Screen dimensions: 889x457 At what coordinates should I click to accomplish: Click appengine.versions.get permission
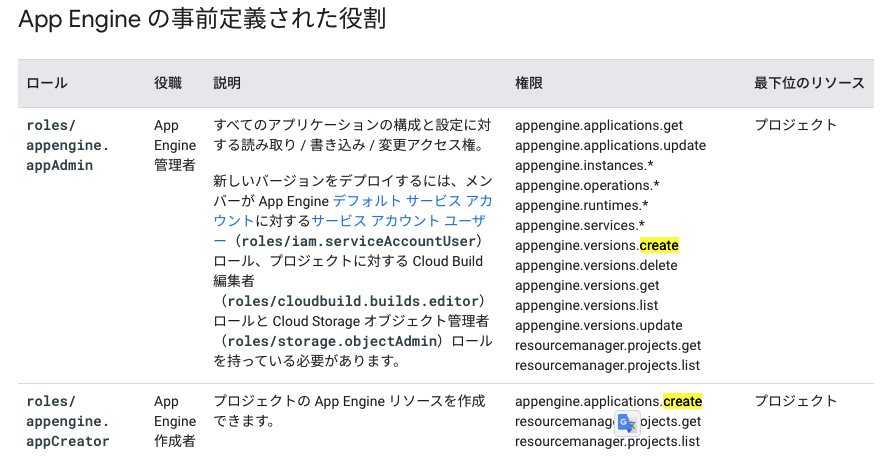pyautogui.click(x=587, y=285)
